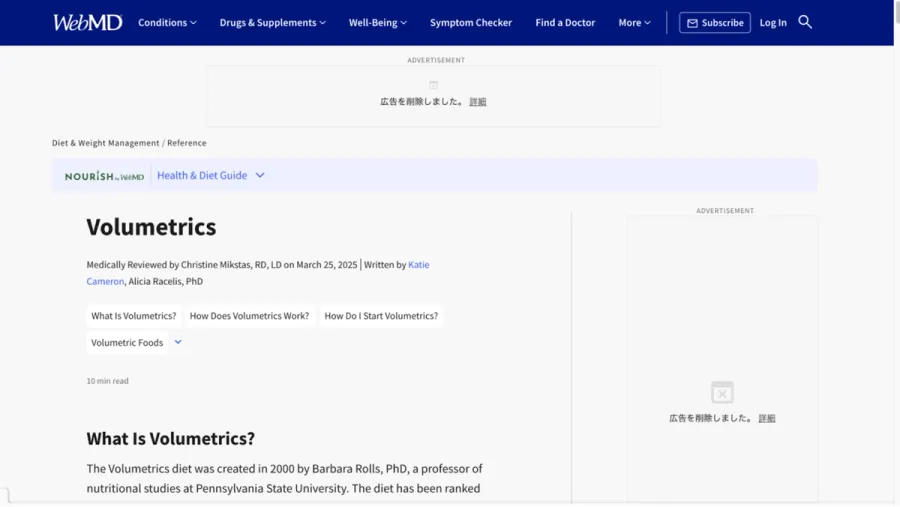Open Diet & Weight Management breadcrumb
The height and width of the screenshot is (507, 900).
click(x=106, y=143)
